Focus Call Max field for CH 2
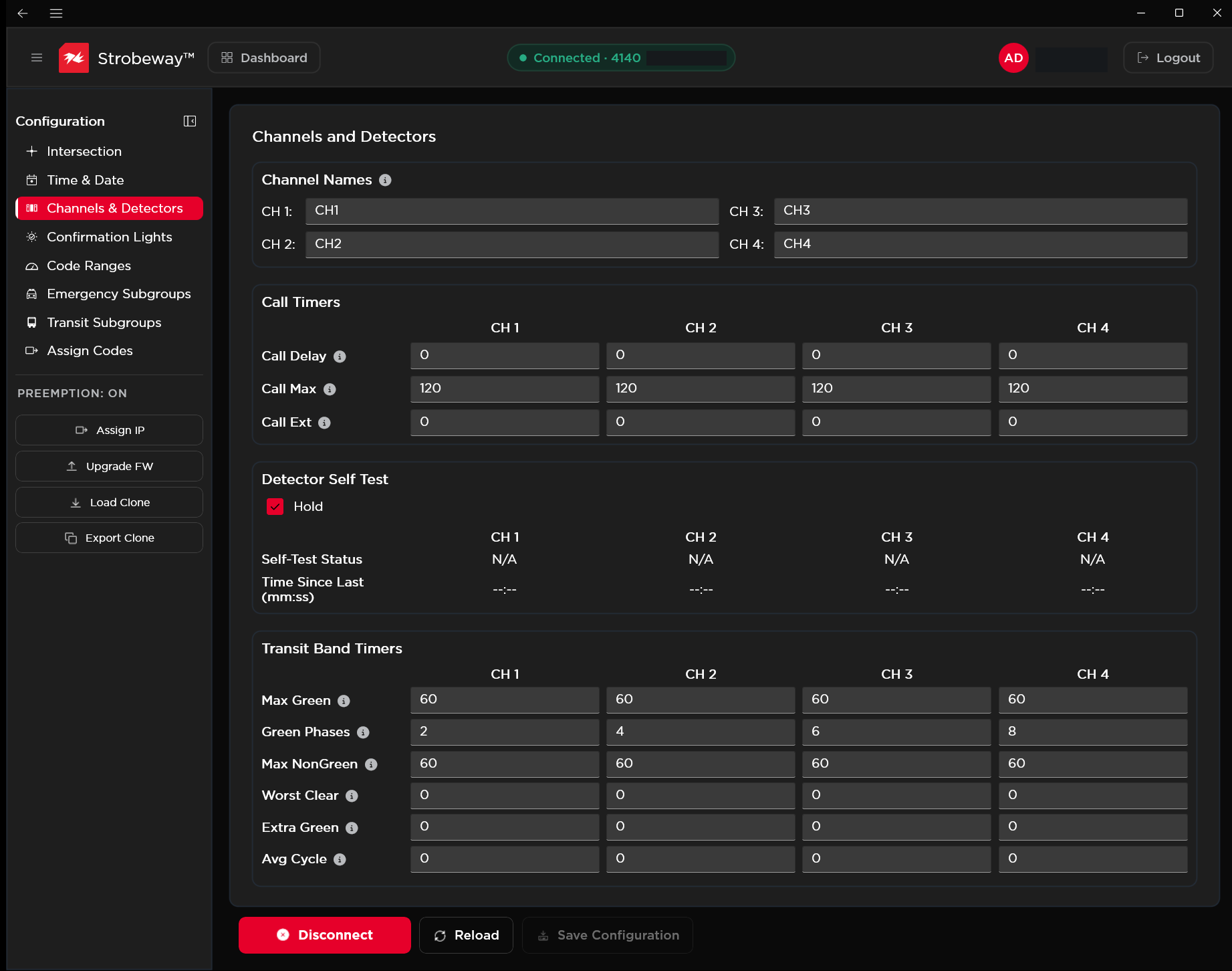 [701, 389]
